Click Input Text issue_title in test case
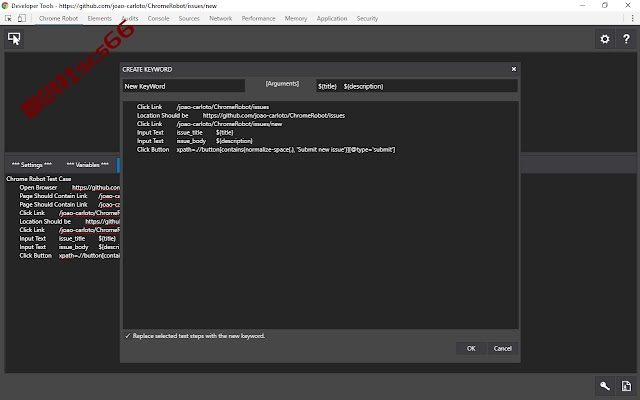Image resolution: width=640 pixels, height=400 pixels. [x=68, y=239]
